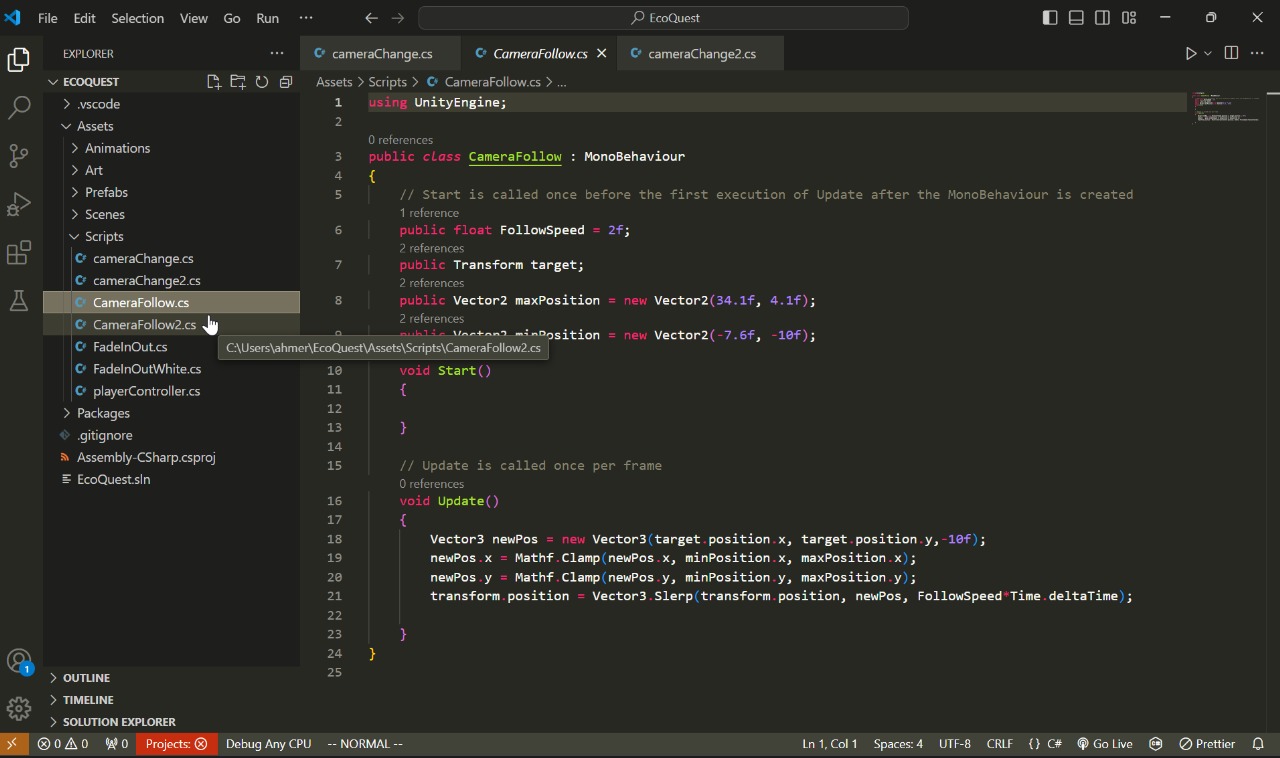The width and height of the screenshot is (1280, 758).
Task: Click Go Live in status bar
Action: coord(1105,744)
